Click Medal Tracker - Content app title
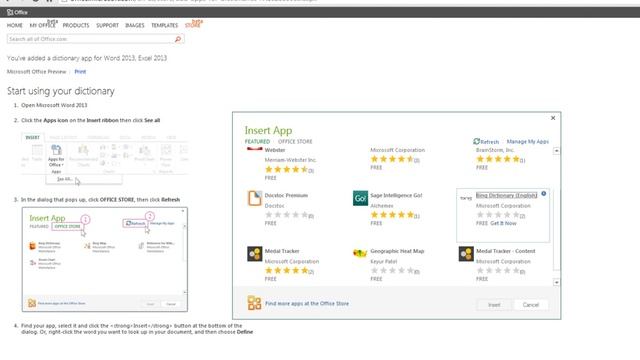 pos(506,251)
